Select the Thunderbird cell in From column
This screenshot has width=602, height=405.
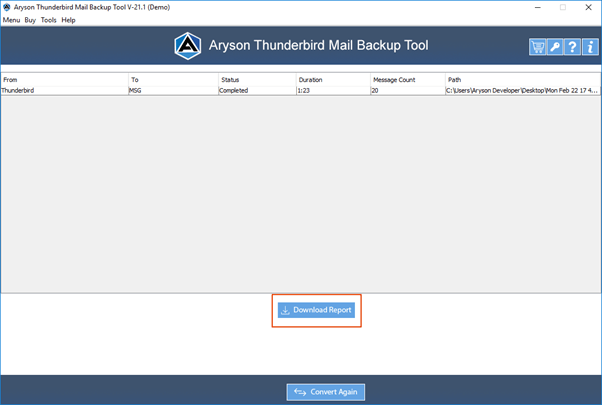tap(64, 91)
